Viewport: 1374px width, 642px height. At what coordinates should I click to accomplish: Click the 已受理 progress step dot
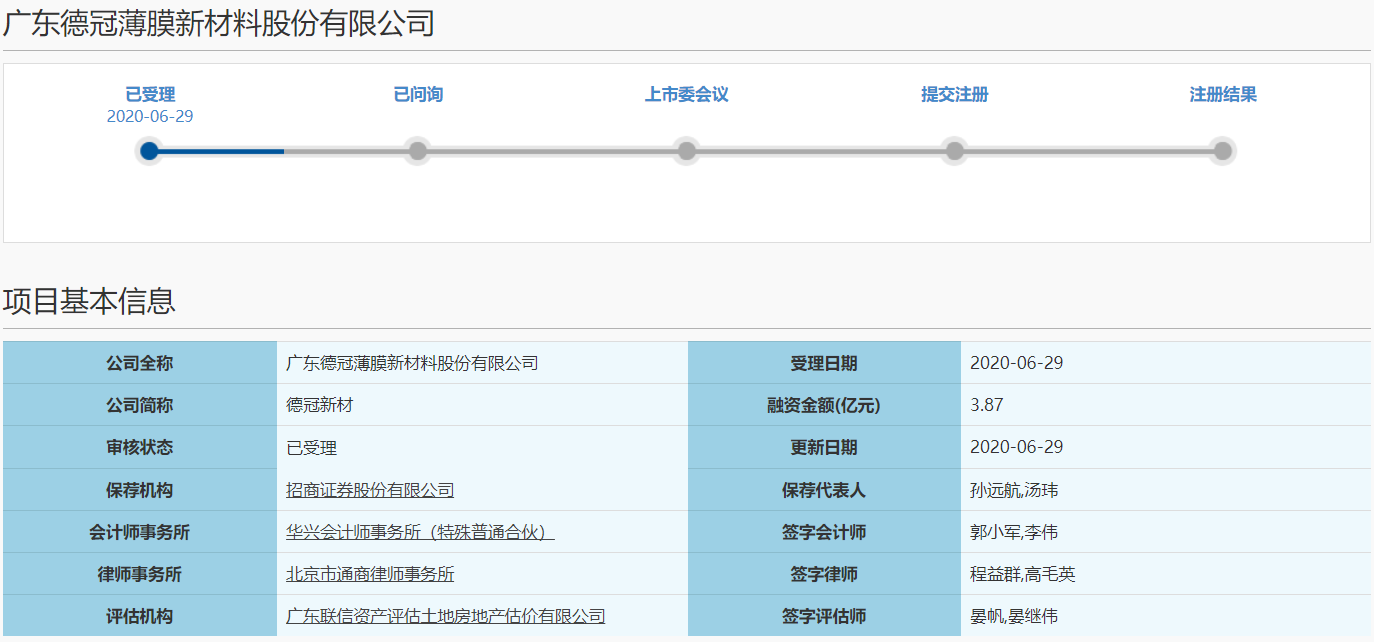click(x=149, y=151)
